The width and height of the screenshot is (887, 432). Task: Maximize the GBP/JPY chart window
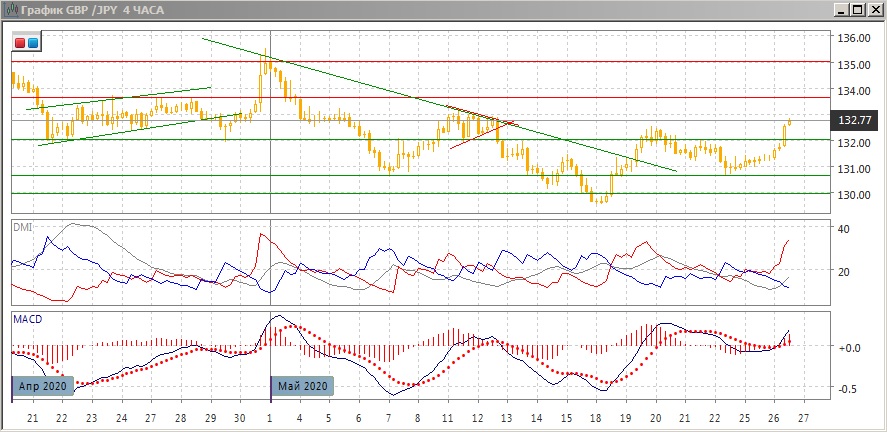coord(858,10)
